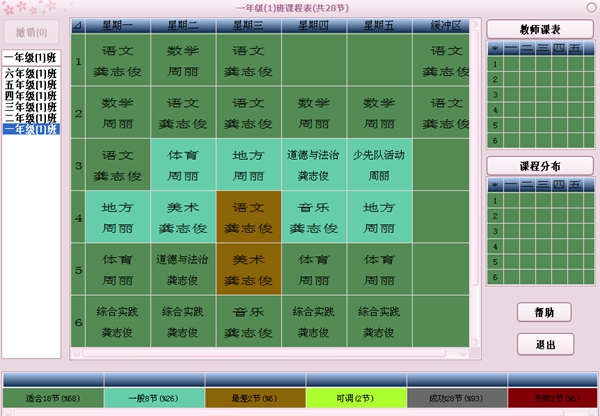The width and height of the screenshot is (600, 416).
Task: Click the 星期一 column header
Action: coord(117,25)
